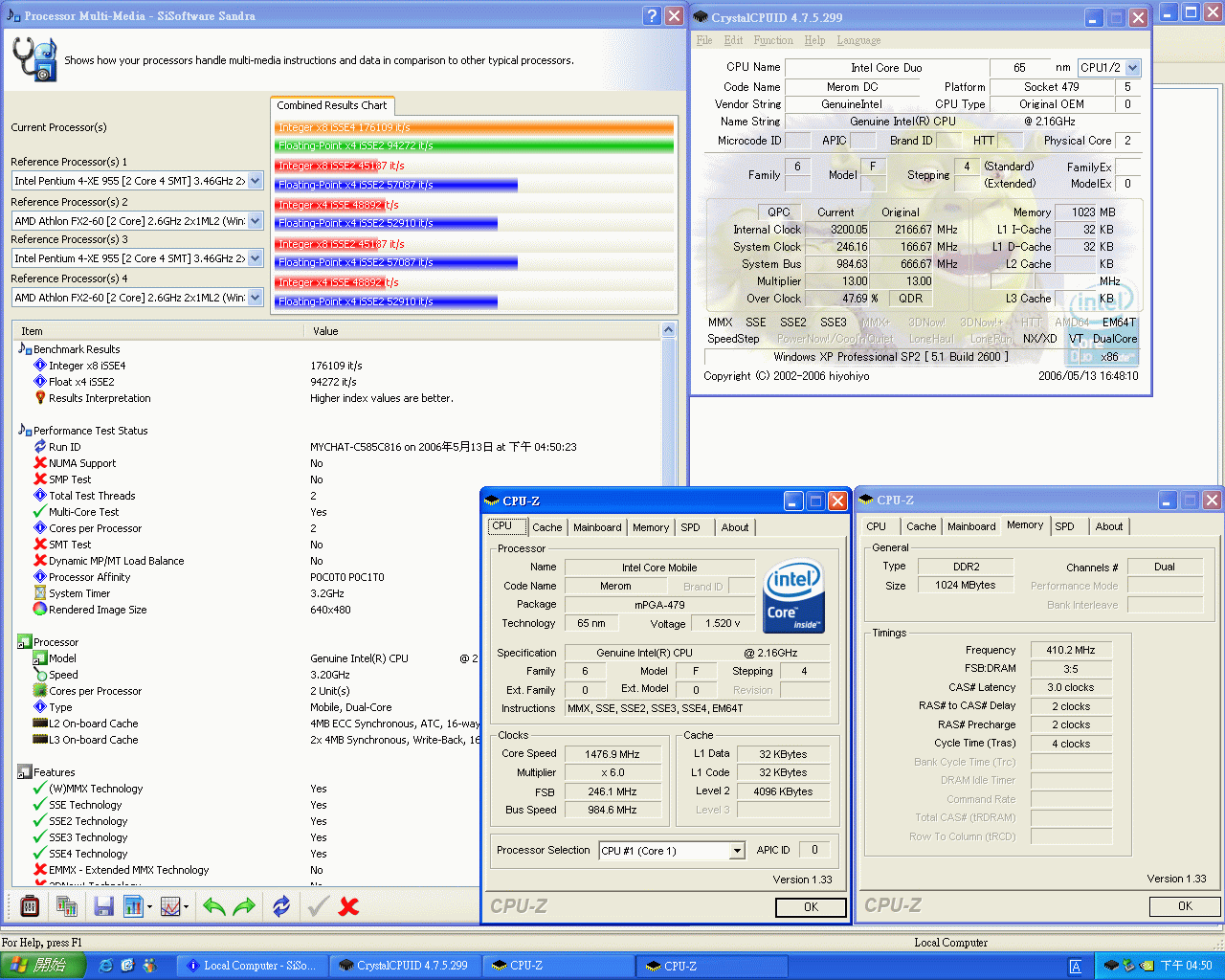Select the L2 On-board Cache row
The width and height of the screenshot is (1225, 980).
[94, 724]
